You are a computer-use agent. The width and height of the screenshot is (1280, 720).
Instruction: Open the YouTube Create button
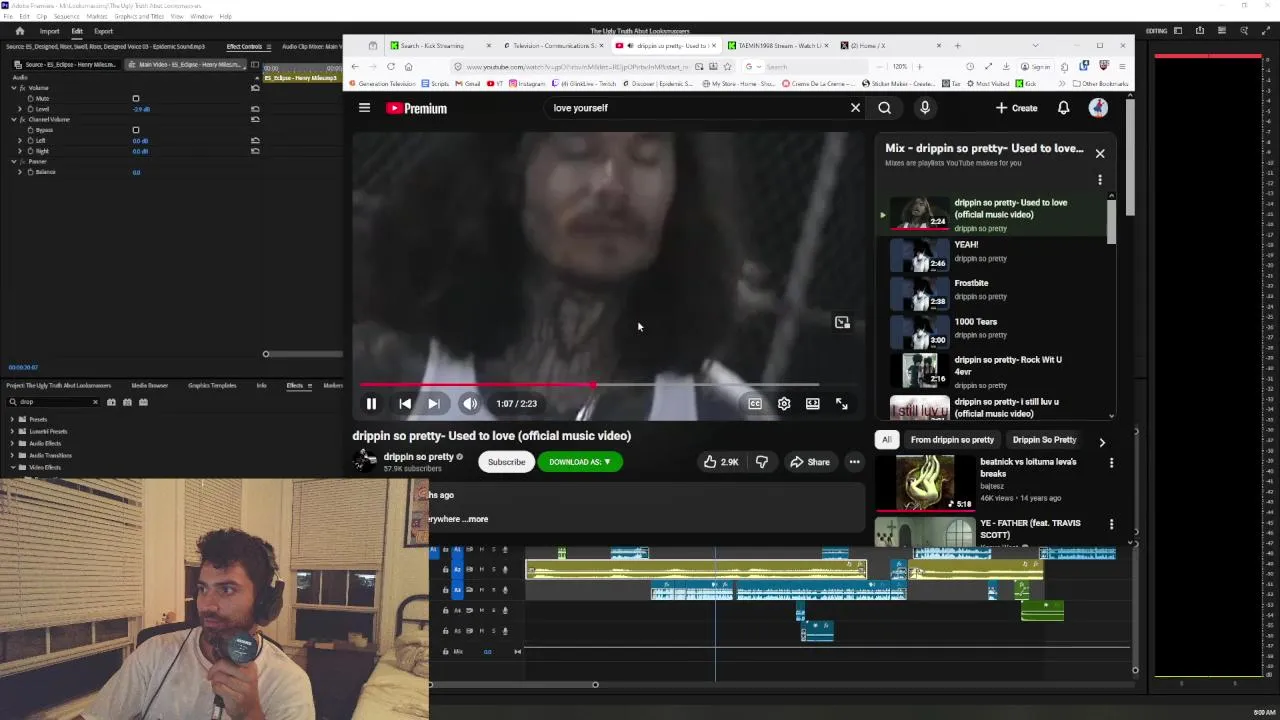point(1016,108)
